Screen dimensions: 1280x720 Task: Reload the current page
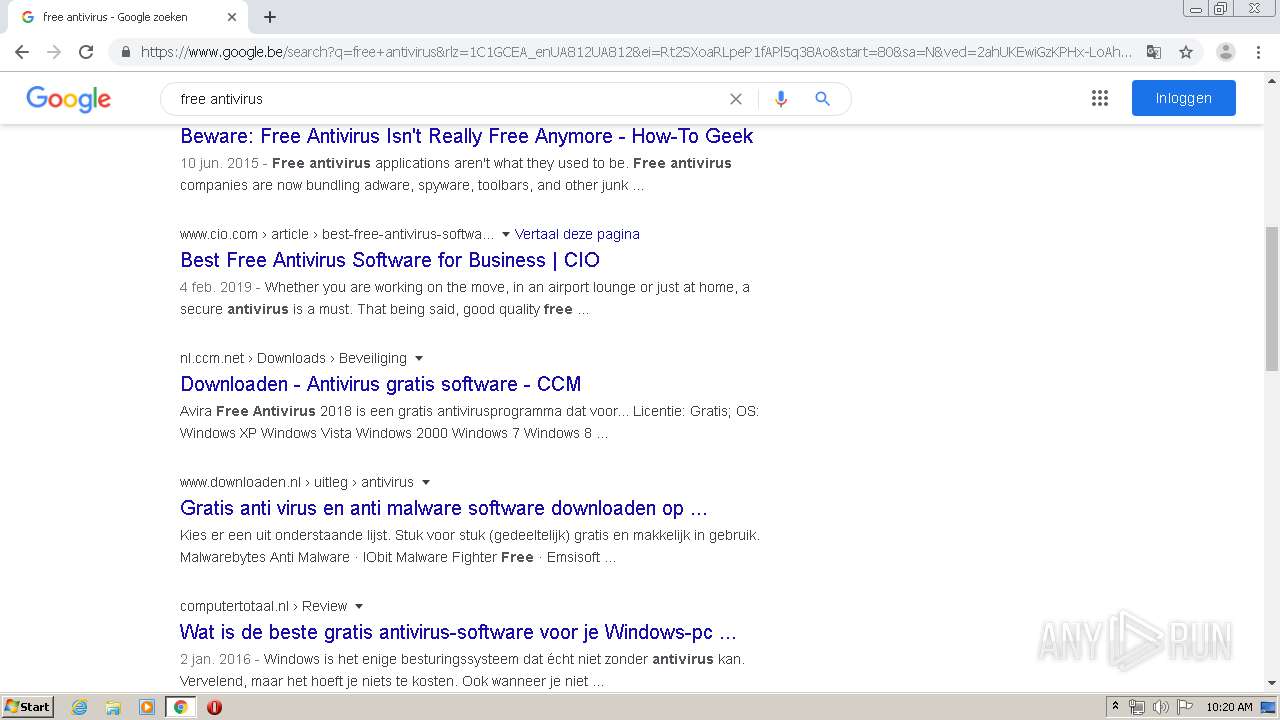(x=86, y=52)
